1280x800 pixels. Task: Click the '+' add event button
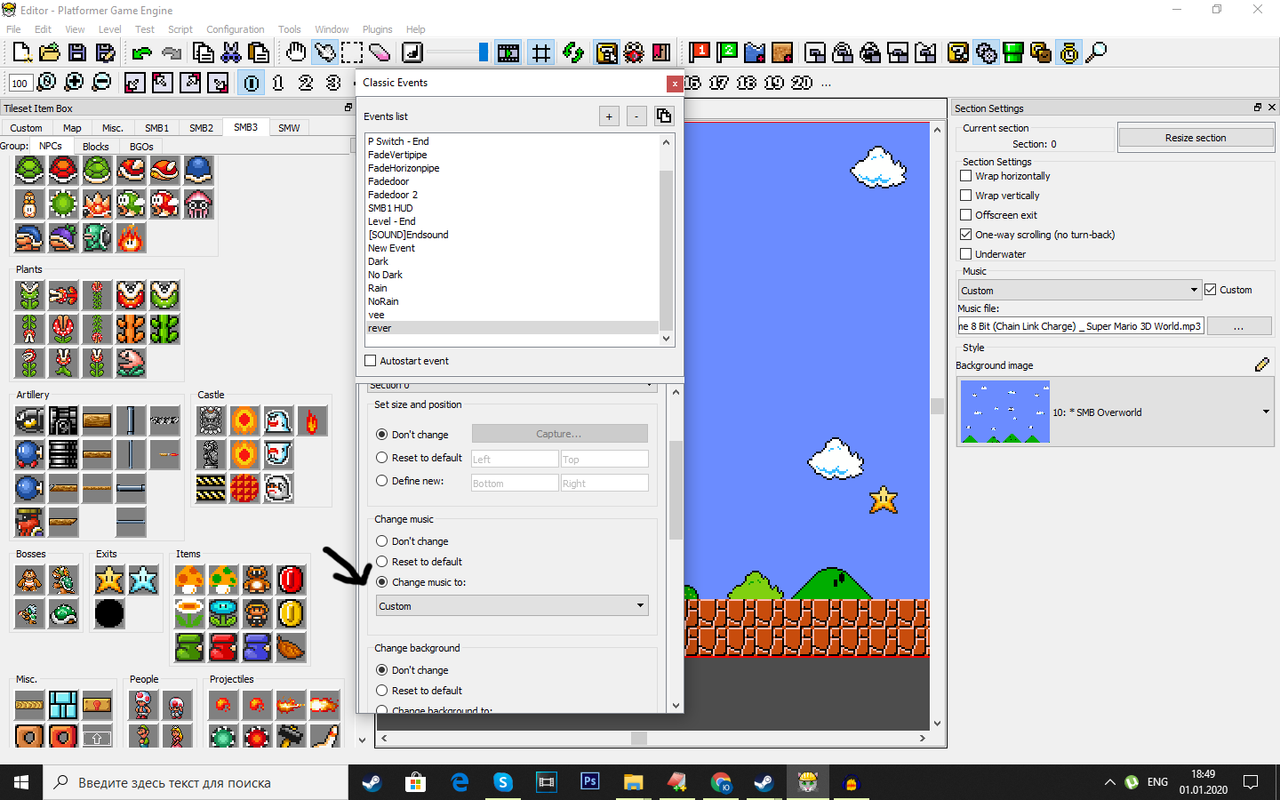[x=609, y=117]
